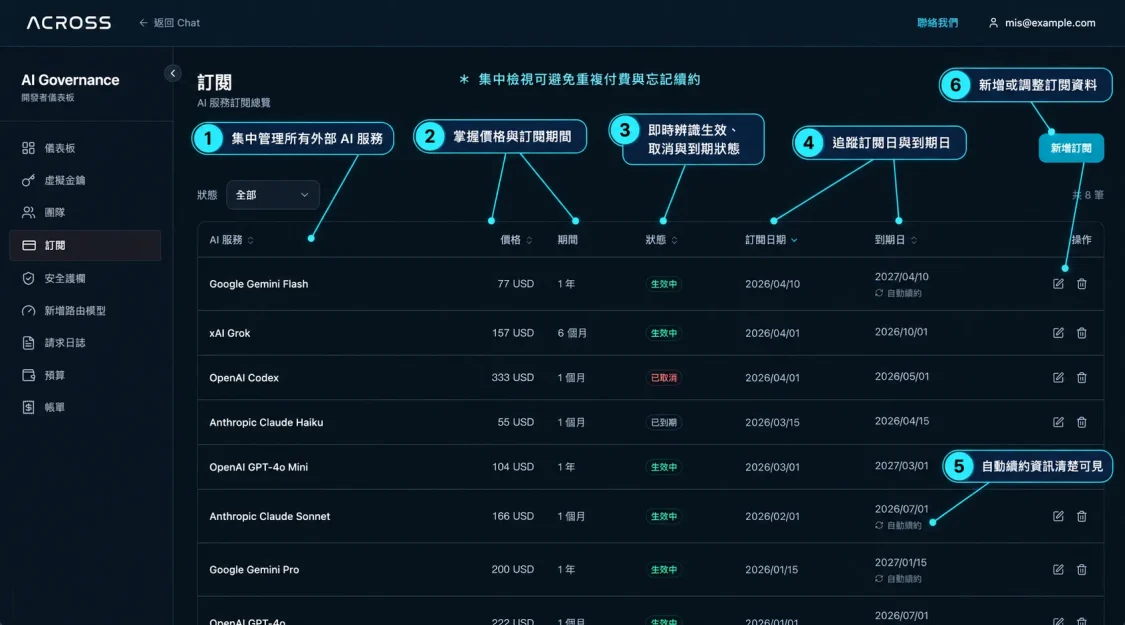
Task: Open 儀表板 in the sidebar
Action: 85,148
